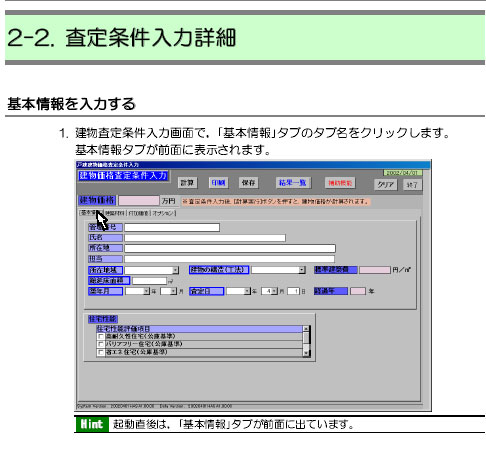Tick 省エネ住宅(公庫基準) checkbox

[x=101, y=352]
